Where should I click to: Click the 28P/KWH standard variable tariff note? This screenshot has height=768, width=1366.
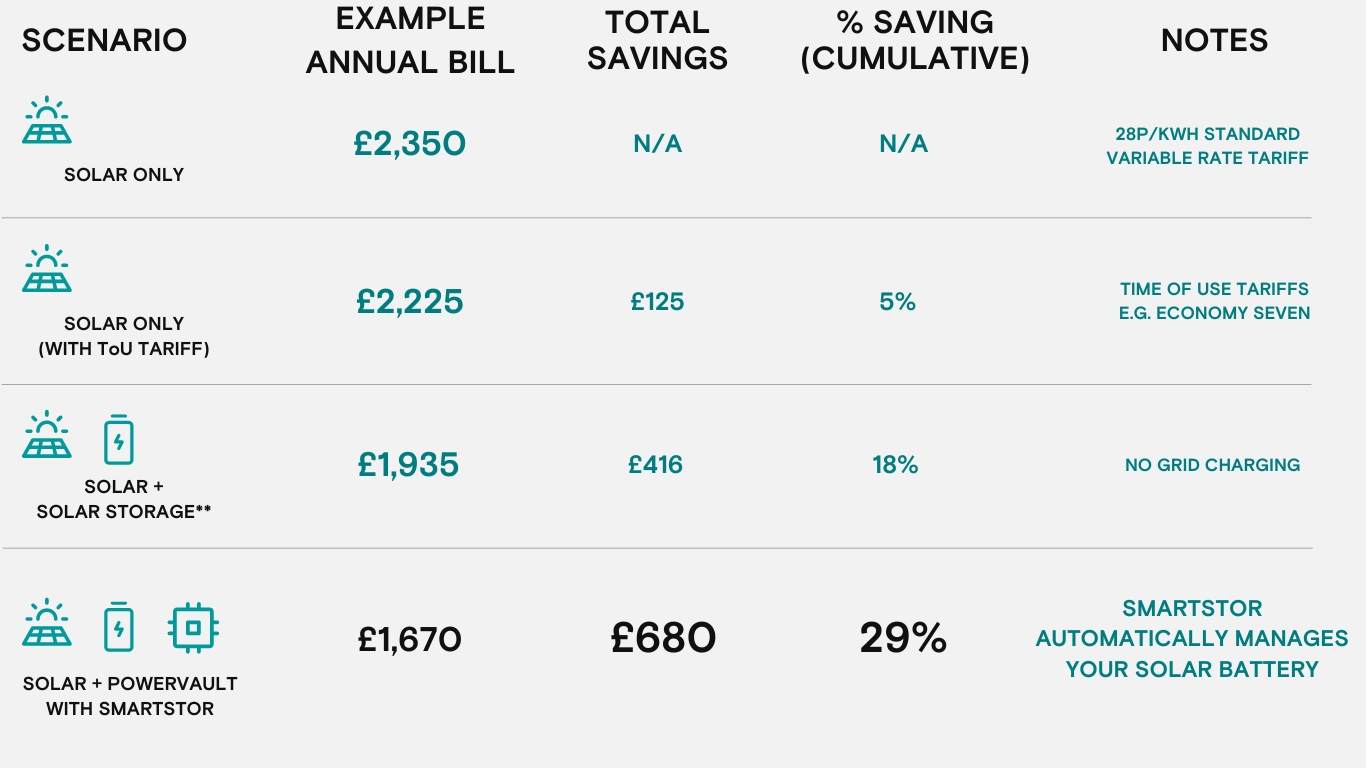coord(1207,146)
